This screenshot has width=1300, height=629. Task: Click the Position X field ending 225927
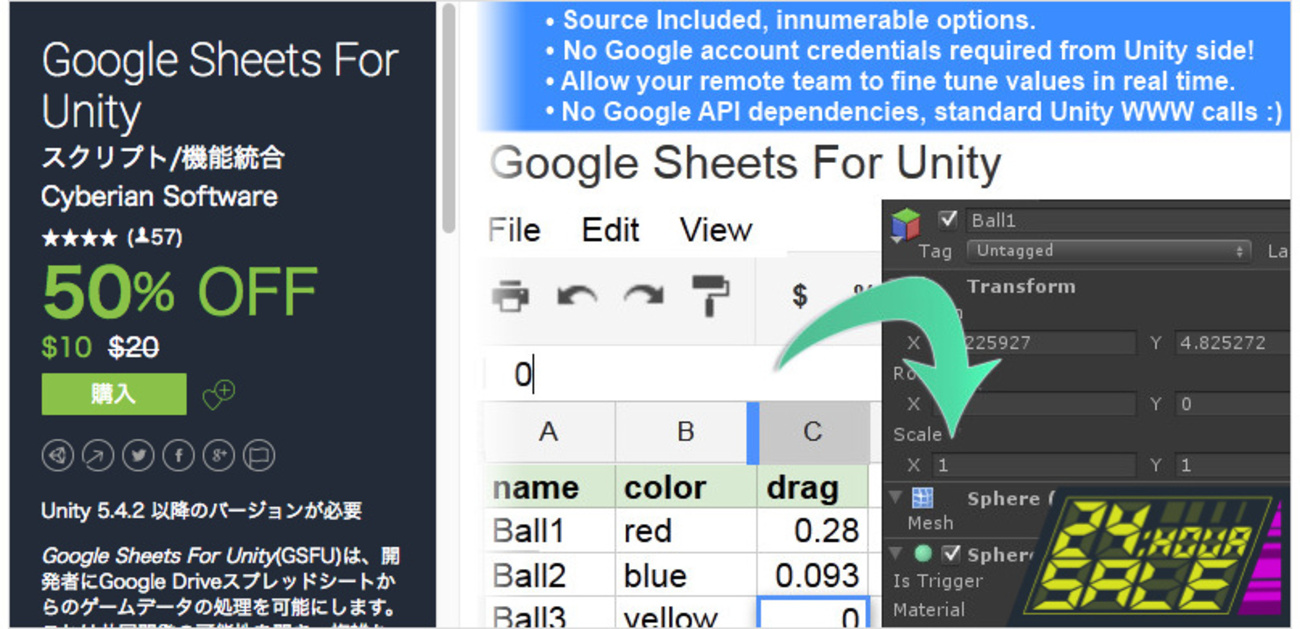point(1033,343)
